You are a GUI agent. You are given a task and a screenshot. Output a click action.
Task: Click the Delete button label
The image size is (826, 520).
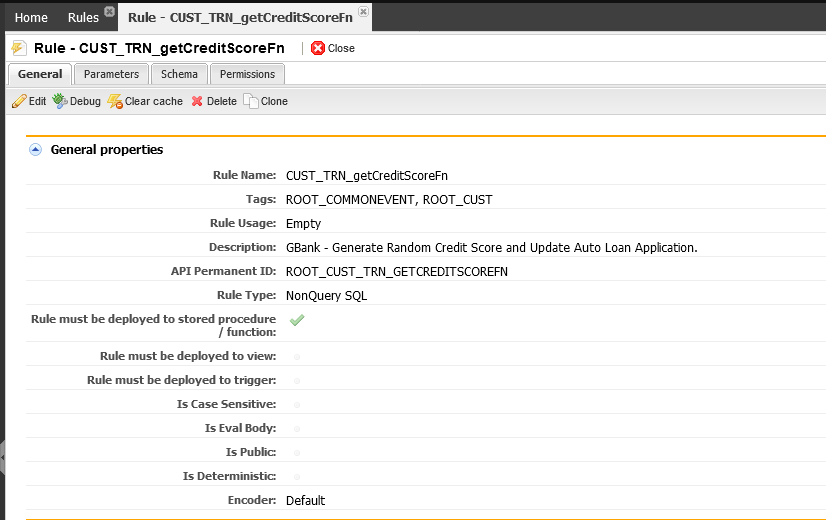point(222,101)
